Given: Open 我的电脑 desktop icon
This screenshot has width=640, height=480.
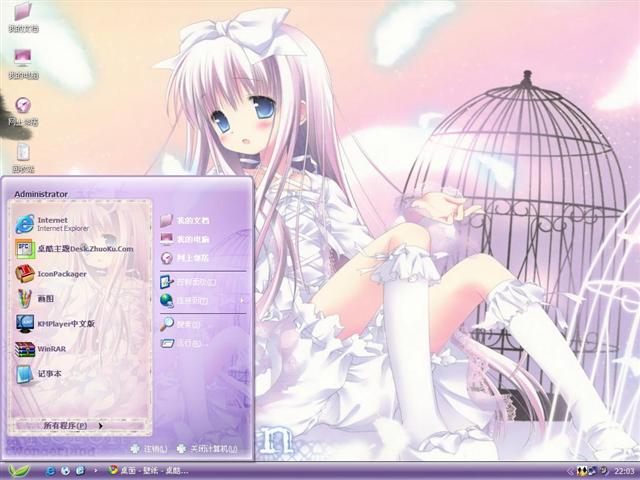Looking at the screenshot, I should pyautogui.click(x=22, y=62).
